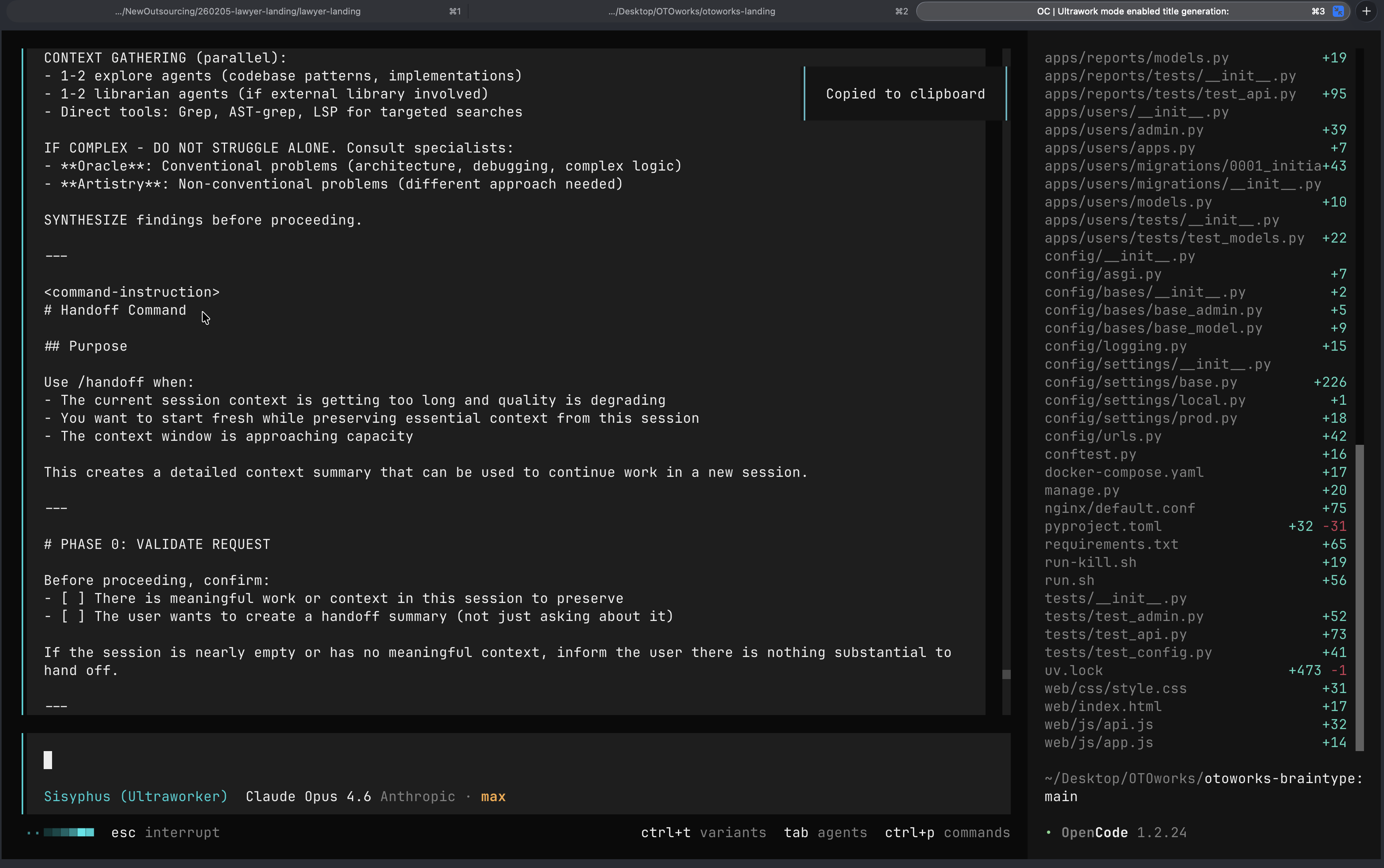This screenshot has width=1384, height=868.
Task: Switch to the lawyer-landing terminal tab
Action: coord(237,11)
